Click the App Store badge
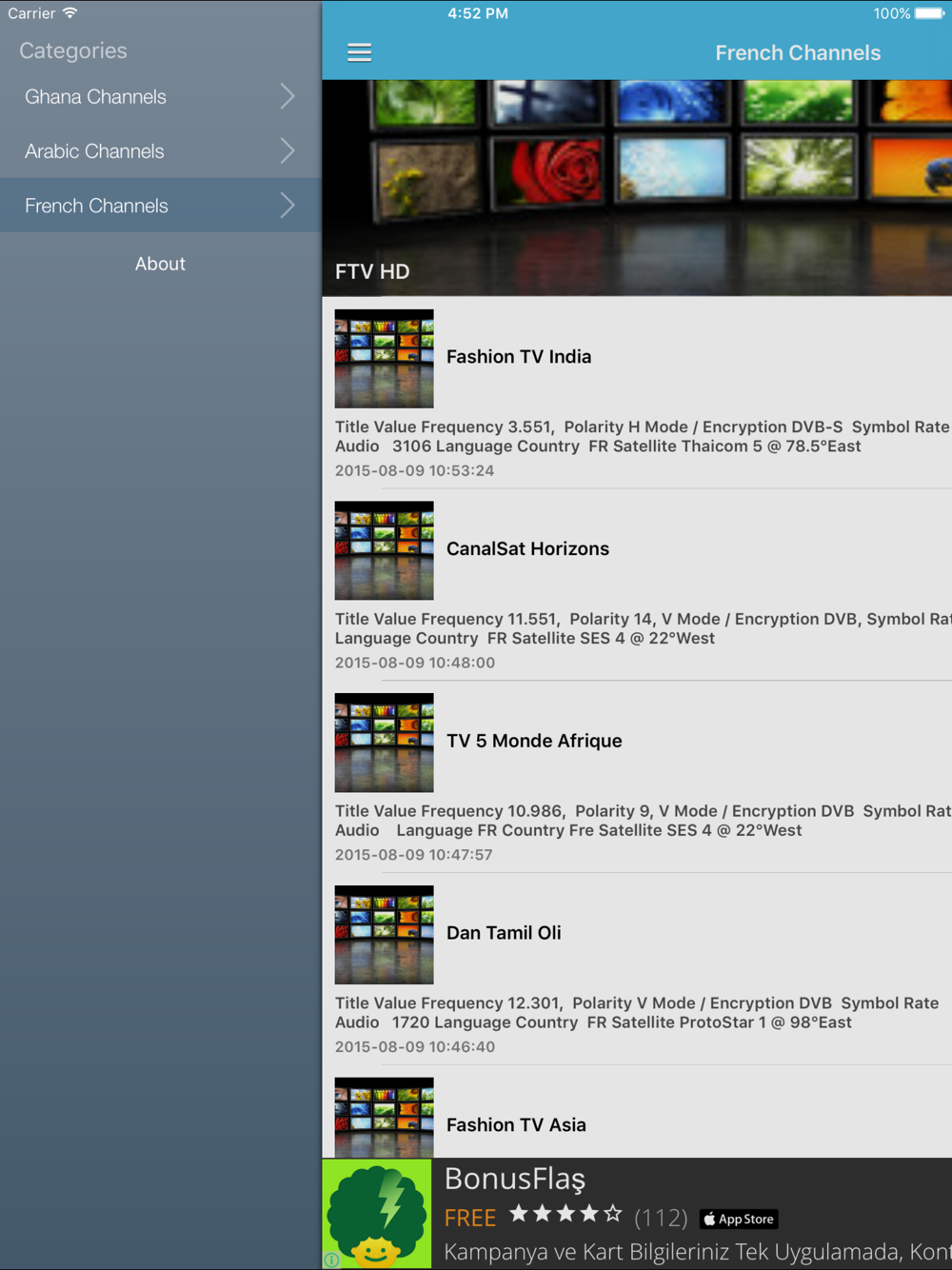This screenshot has height=1270, width=952. pyautogui.click(x=739, y=1219)
